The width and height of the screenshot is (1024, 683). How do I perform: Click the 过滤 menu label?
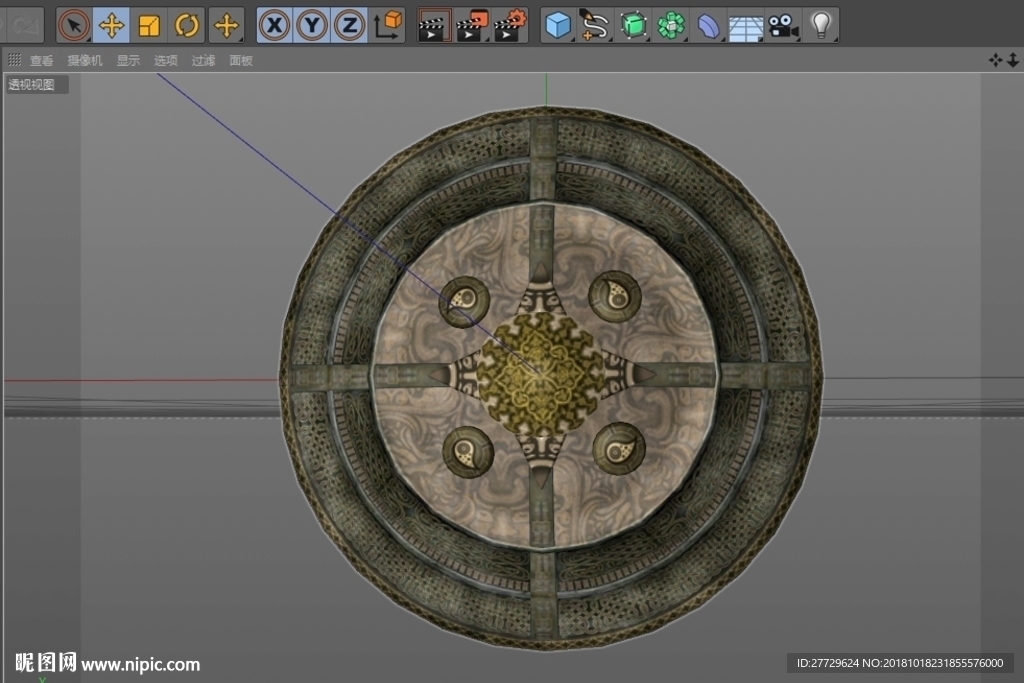pos(203,61)
